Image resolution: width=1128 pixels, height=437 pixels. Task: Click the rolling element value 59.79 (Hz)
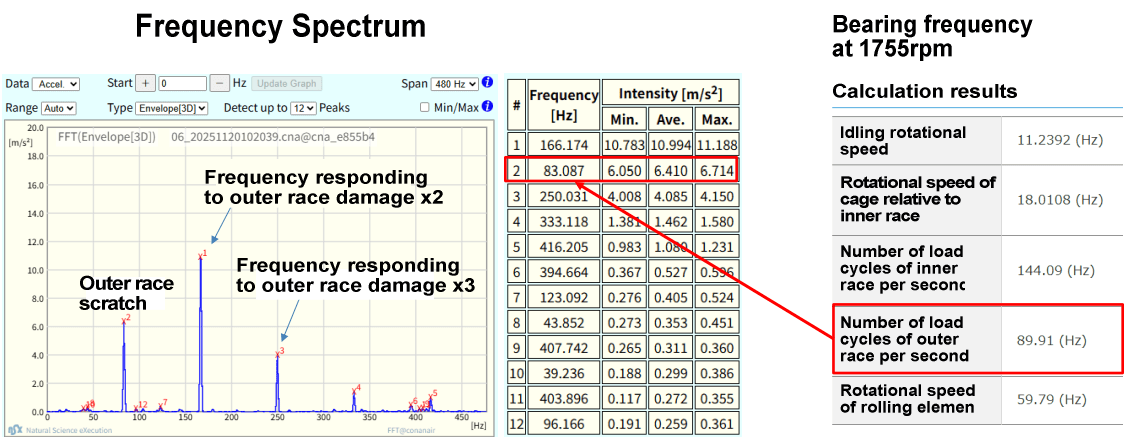pyautogui.click(x=1052, y=399)
